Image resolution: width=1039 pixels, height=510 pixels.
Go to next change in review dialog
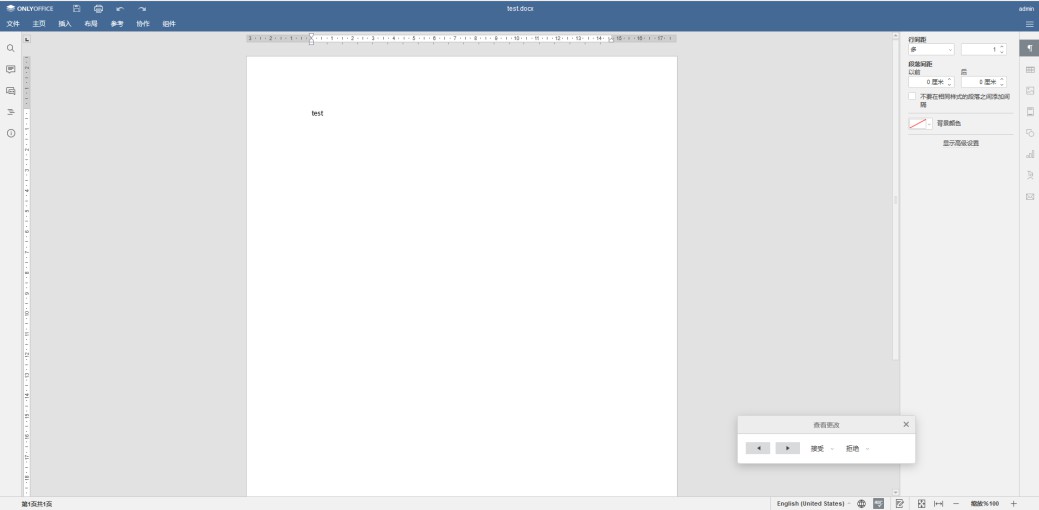click(788, 448)
